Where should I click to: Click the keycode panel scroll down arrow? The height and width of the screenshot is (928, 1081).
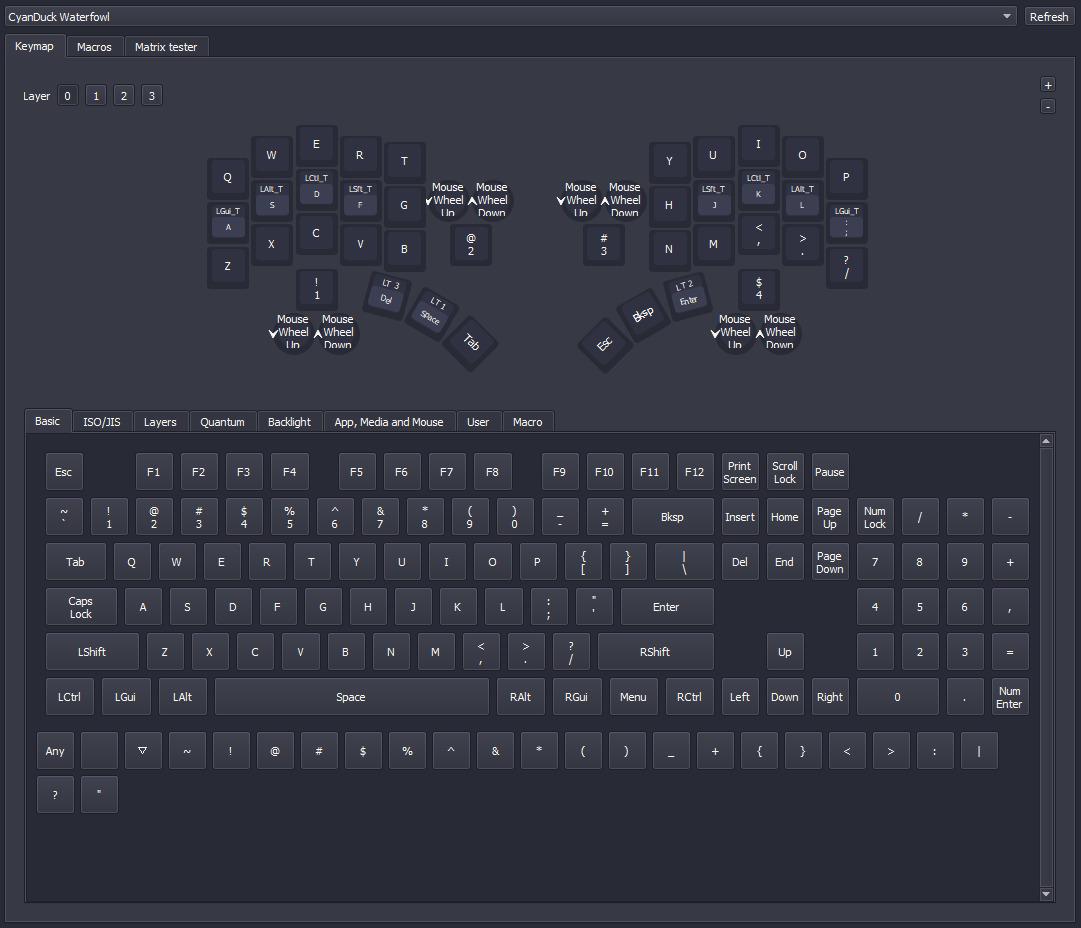point(1046,894)
